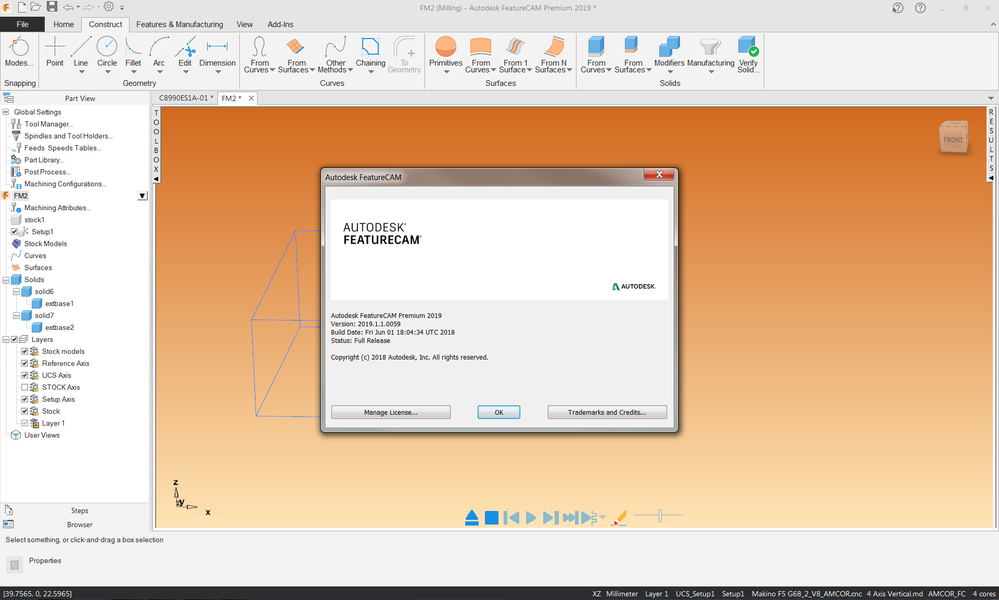Viewport: 999px width, 600px height.
Task: Open Trademarks and Credits
Action: (x=607, y=412)
